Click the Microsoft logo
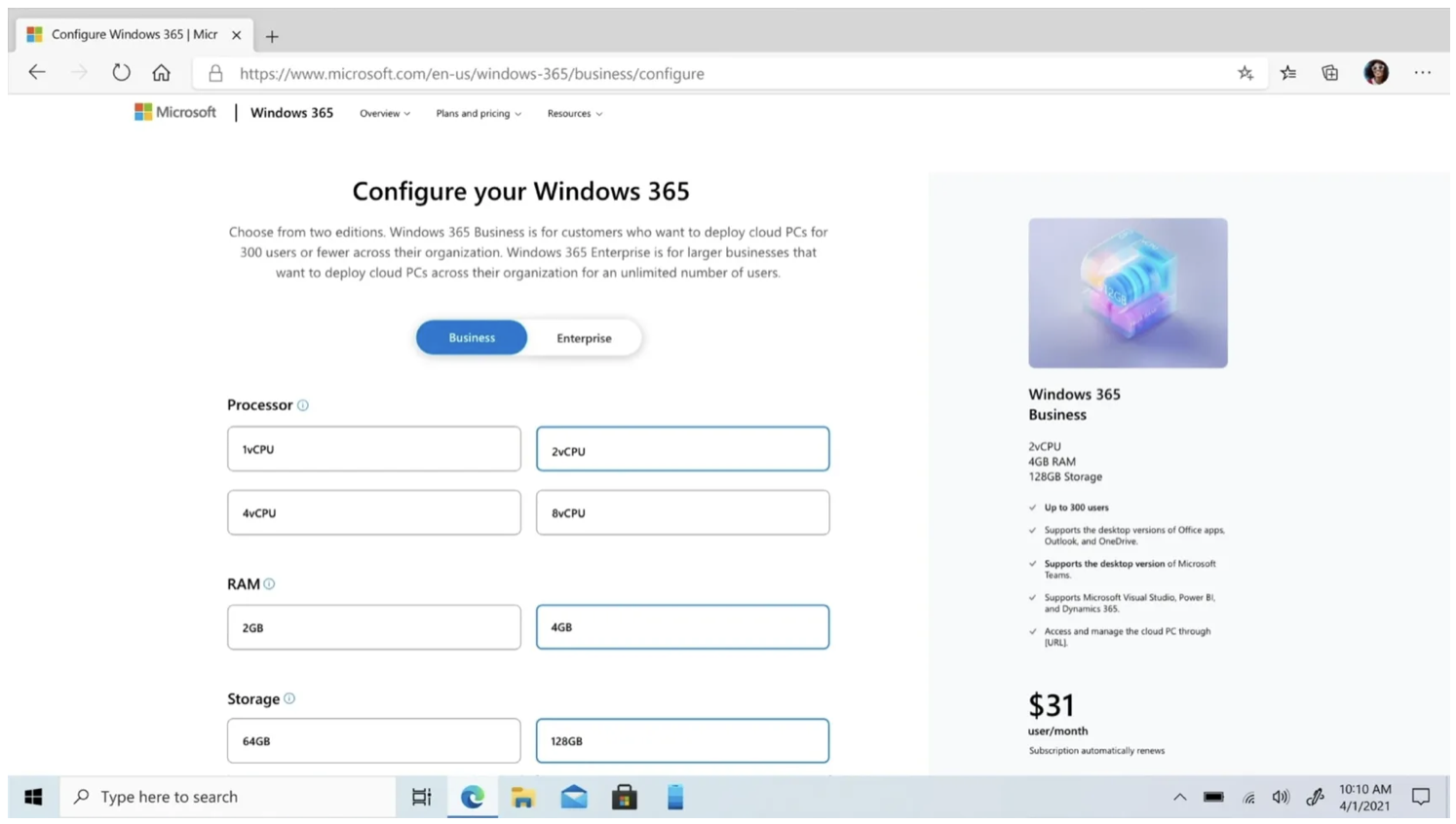The width and height of the screenshot is (1456, 824). click(x=175, y=112)
